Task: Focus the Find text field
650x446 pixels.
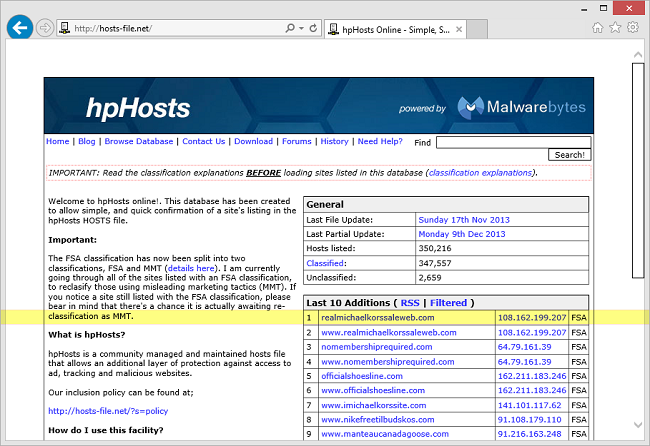Action: point(514,142)
